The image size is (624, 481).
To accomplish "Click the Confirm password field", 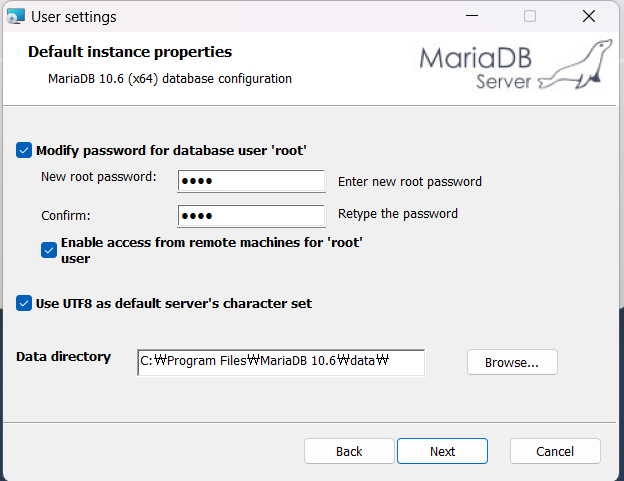I will (252, 216).
